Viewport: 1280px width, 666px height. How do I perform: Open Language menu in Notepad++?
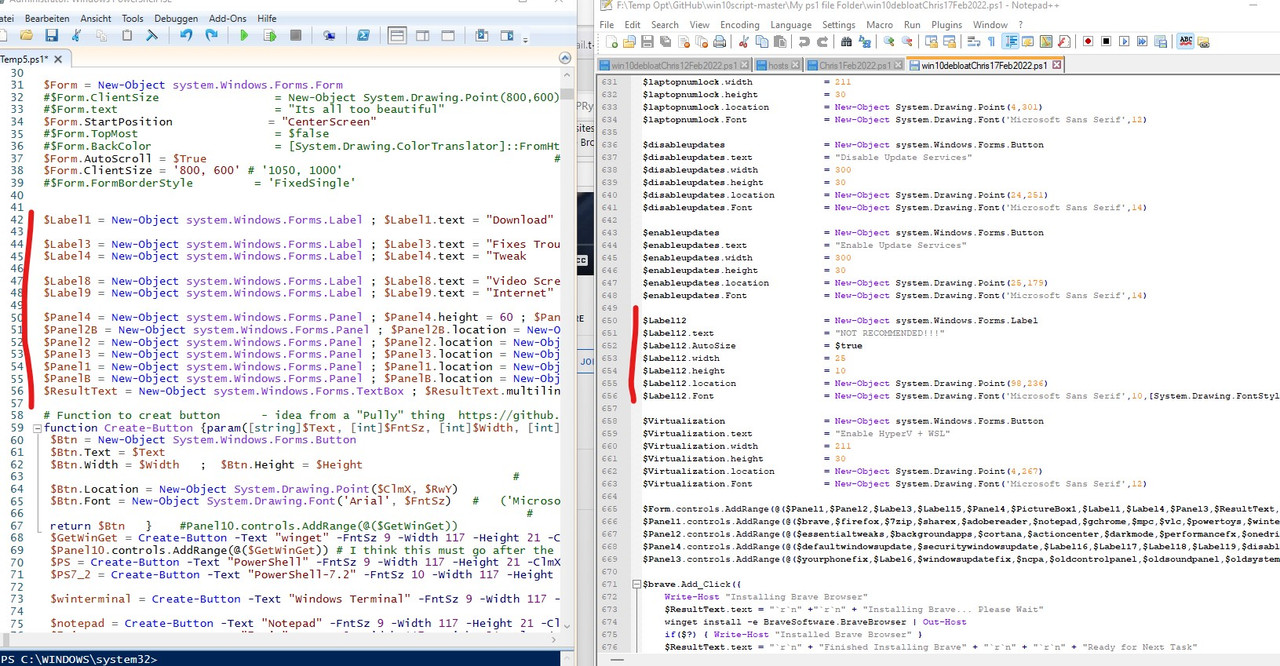coord(790,24)
